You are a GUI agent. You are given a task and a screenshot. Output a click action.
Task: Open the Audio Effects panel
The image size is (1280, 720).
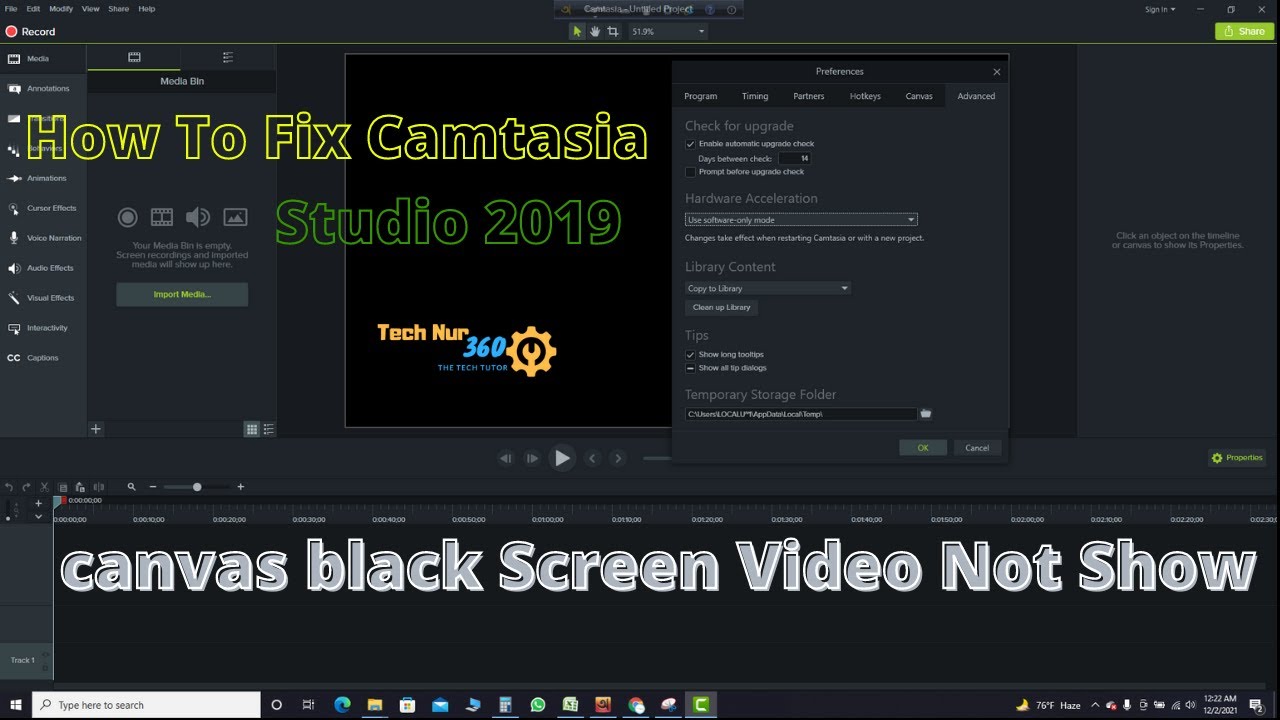[x=43, y=268]
